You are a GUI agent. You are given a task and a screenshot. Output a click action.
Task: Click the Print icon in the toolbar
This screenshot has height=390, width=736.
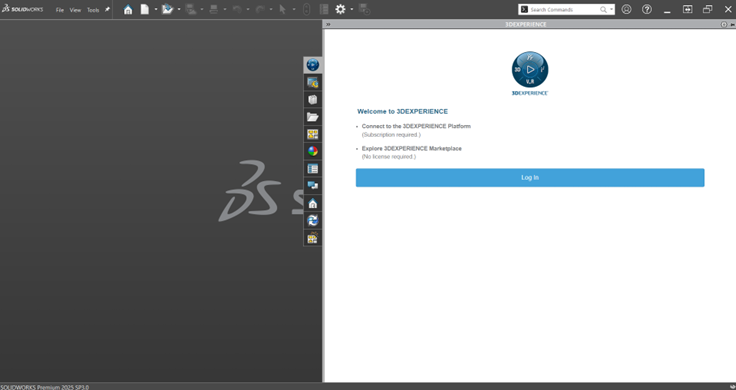click(214, 9)
